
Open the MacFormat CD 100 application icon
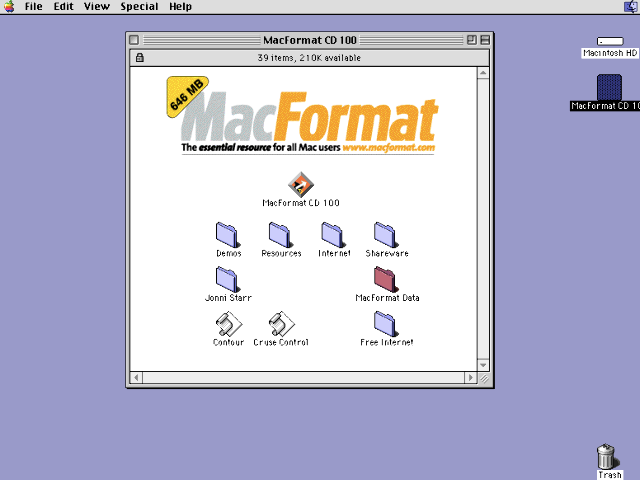[x=301, y=184]
